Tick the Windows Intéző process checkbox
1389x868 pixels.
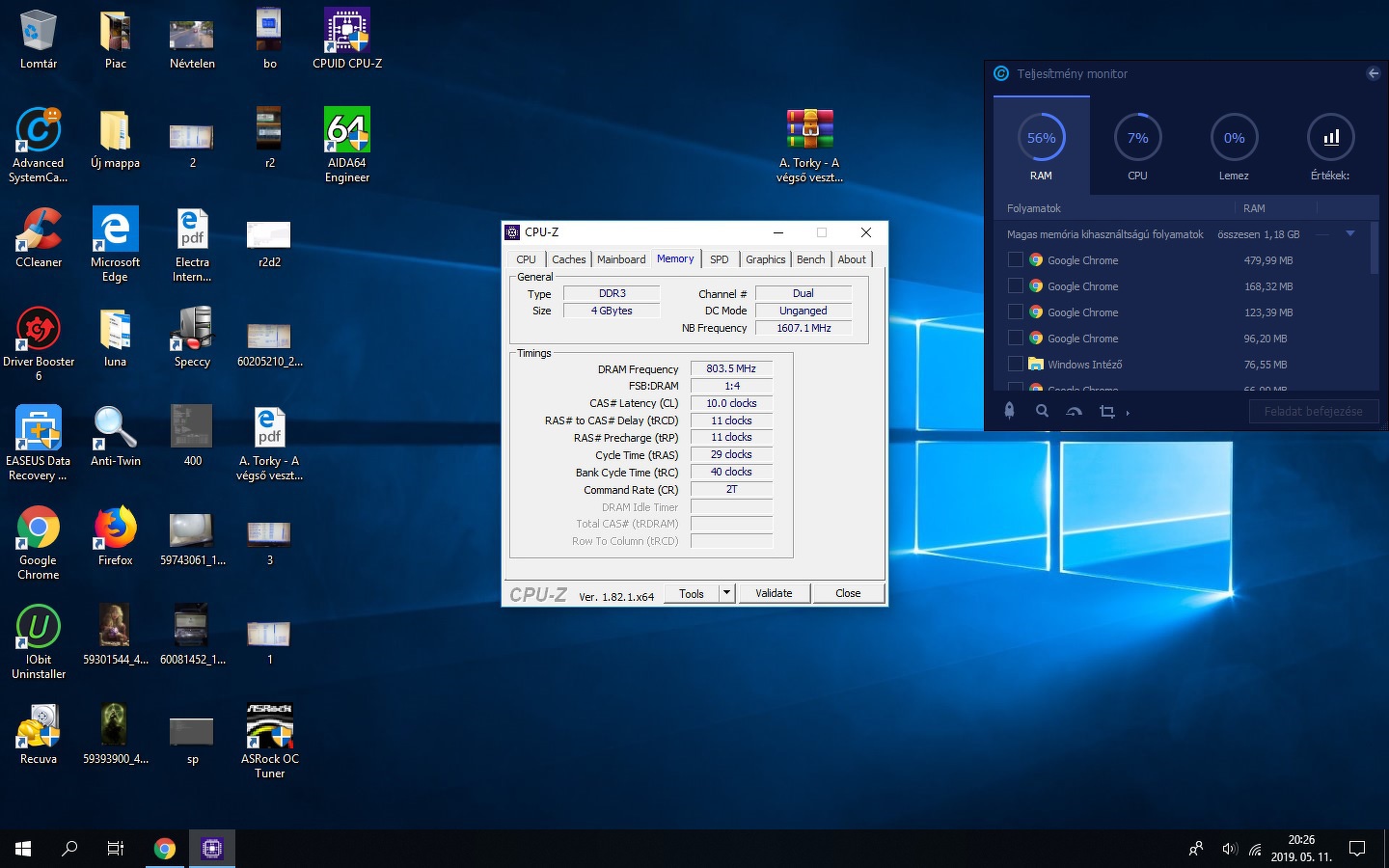[x=1015, y=364]
